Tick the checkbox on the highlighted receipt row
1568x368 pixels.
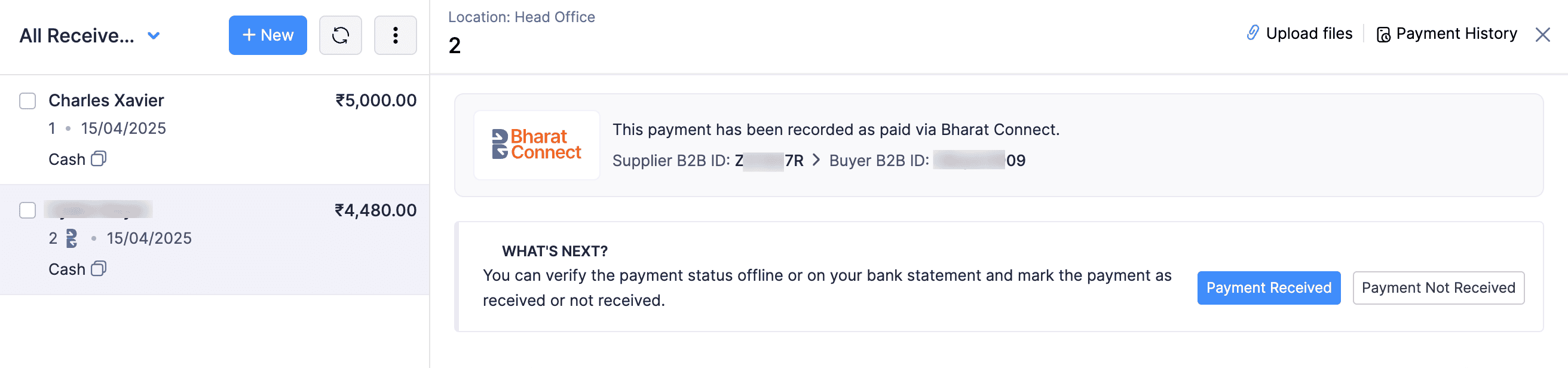27,210
